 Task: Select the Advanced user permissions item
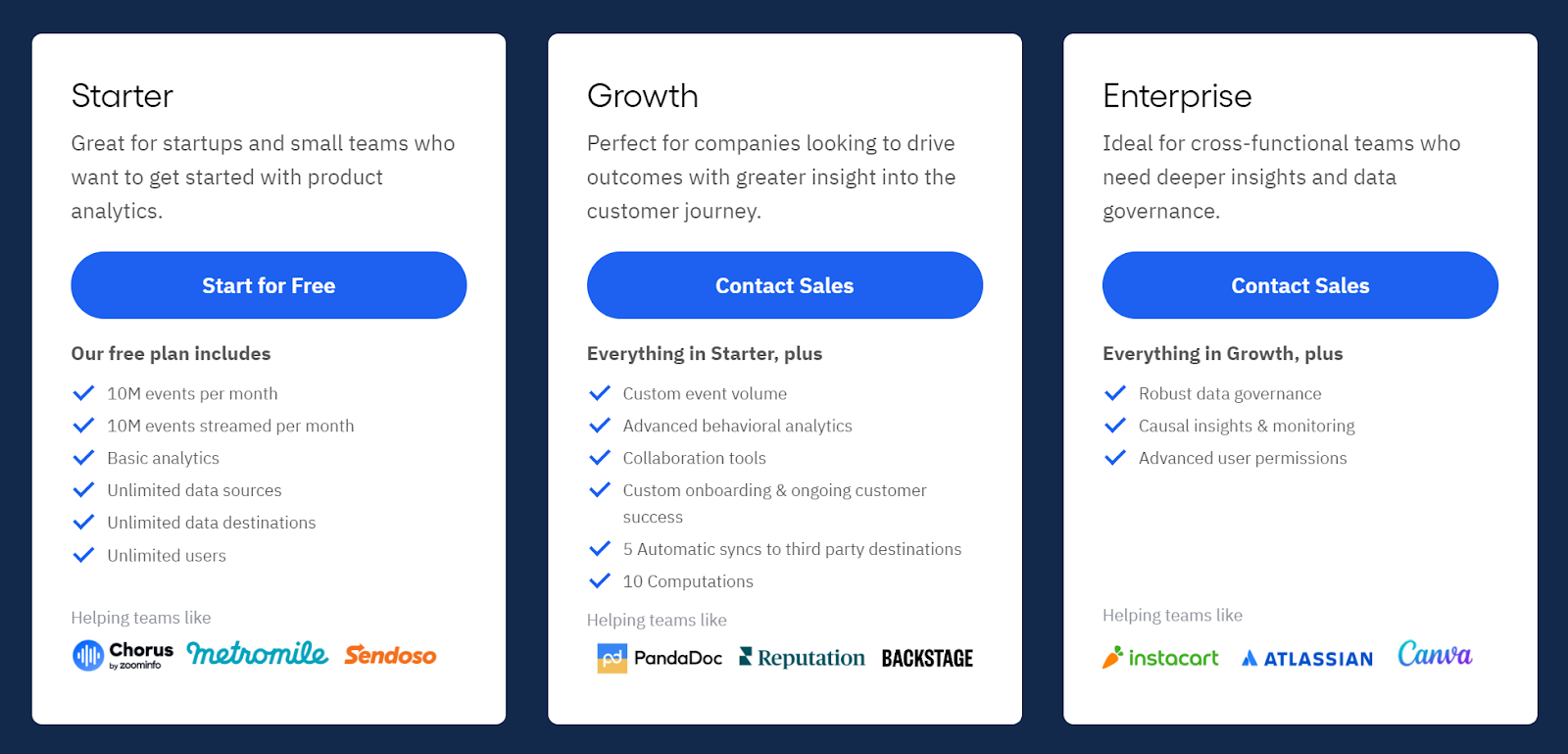(1243, 458)
